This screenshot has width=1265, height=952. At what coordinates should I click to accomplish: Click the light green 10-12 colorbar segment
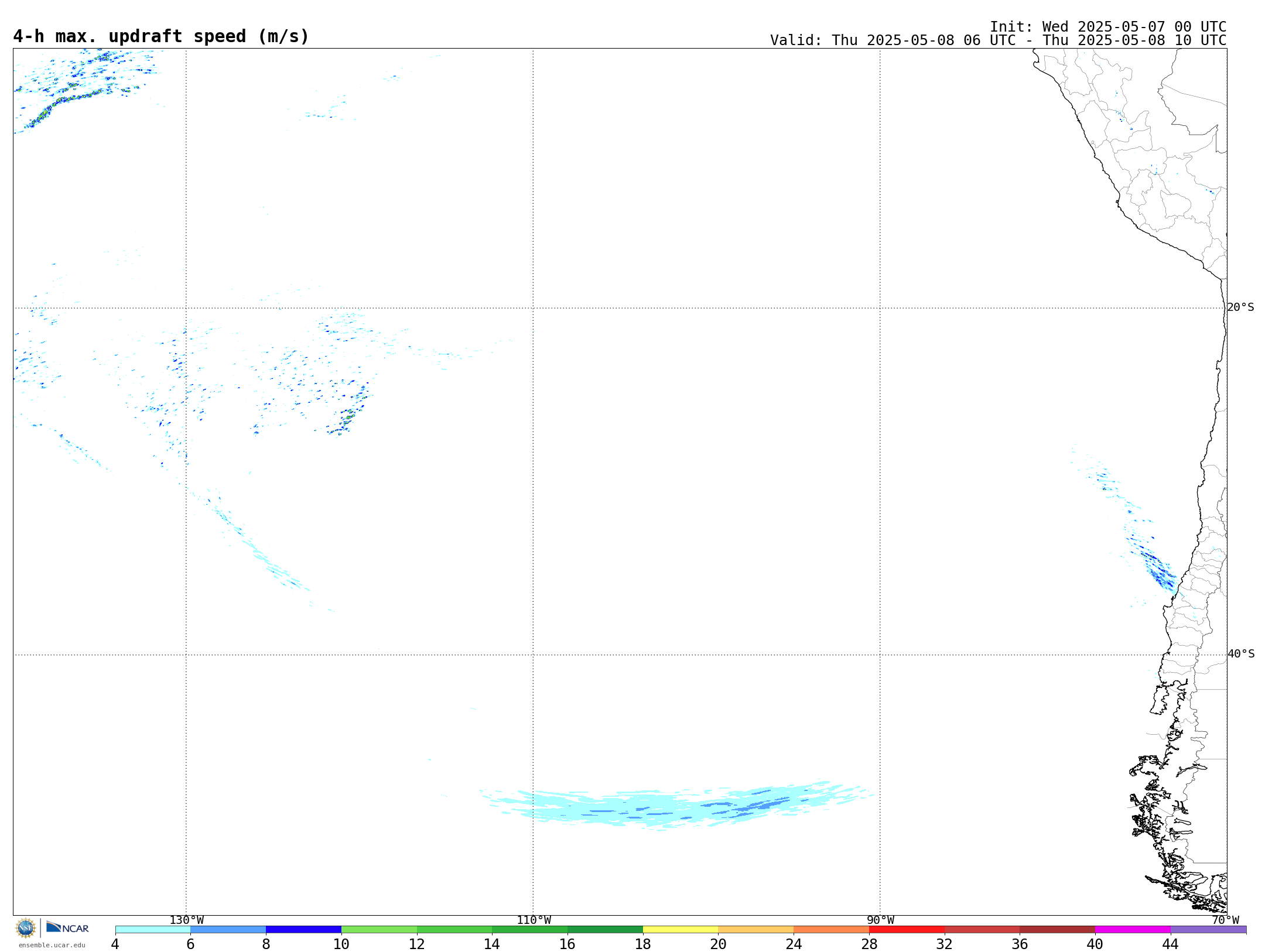tap(379, 930)
